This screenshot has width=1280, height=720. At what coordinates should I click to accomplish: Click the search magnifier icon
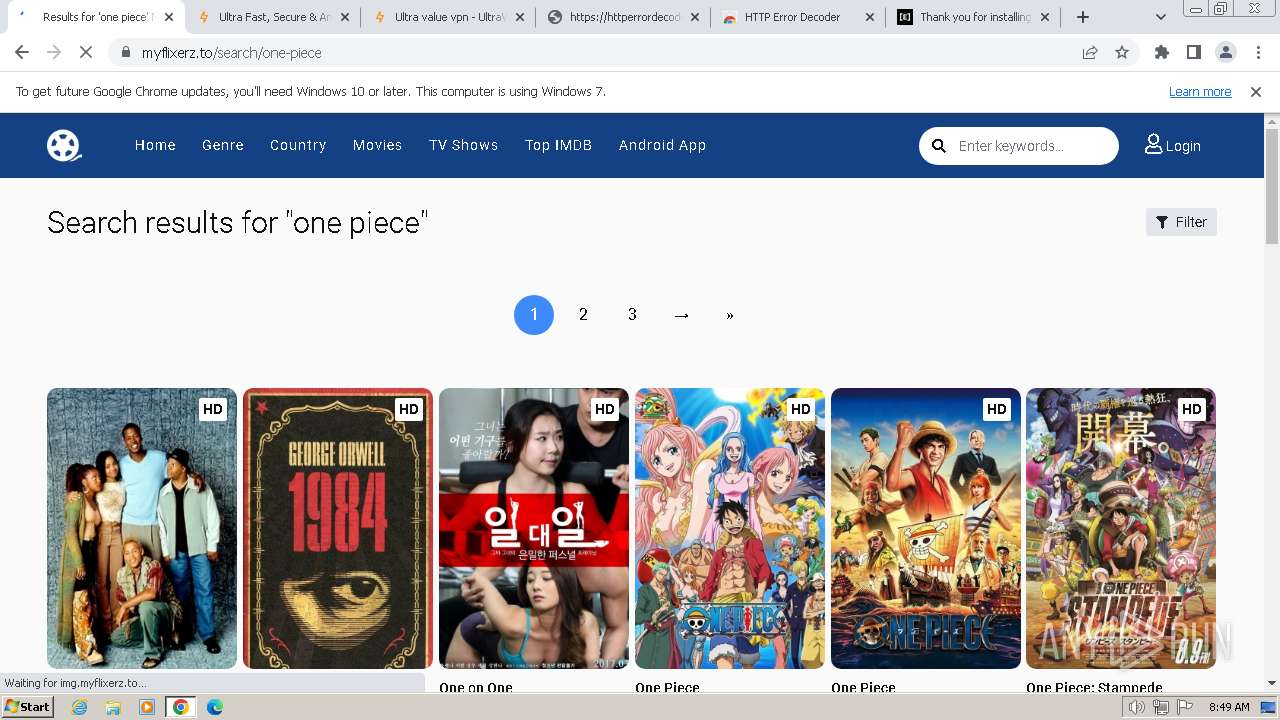[x=938, y=146]
